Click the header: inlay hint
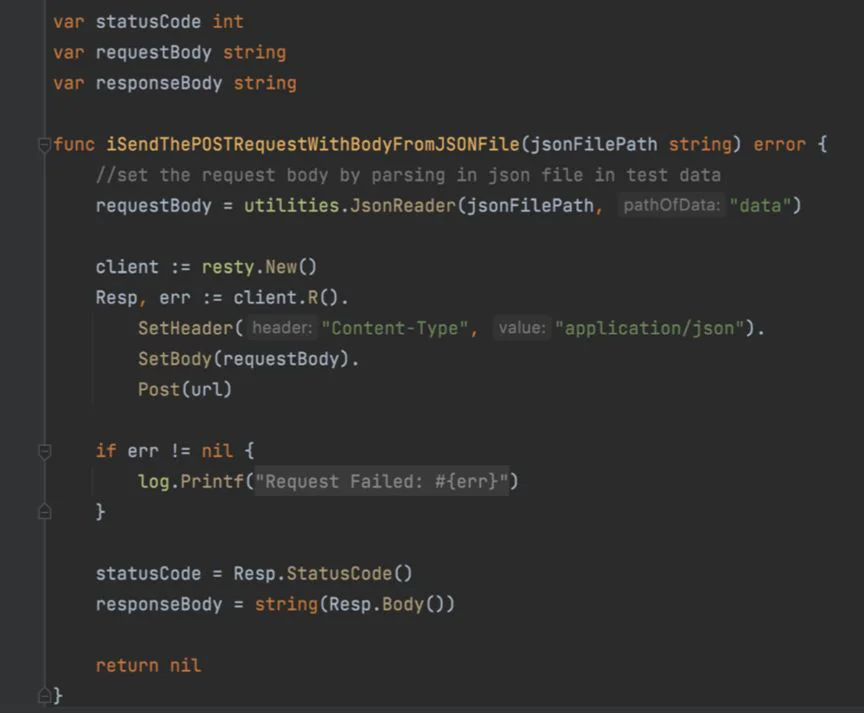Viewport: 864px width, 713px height. pyautogui.click(x=282, y=328)
